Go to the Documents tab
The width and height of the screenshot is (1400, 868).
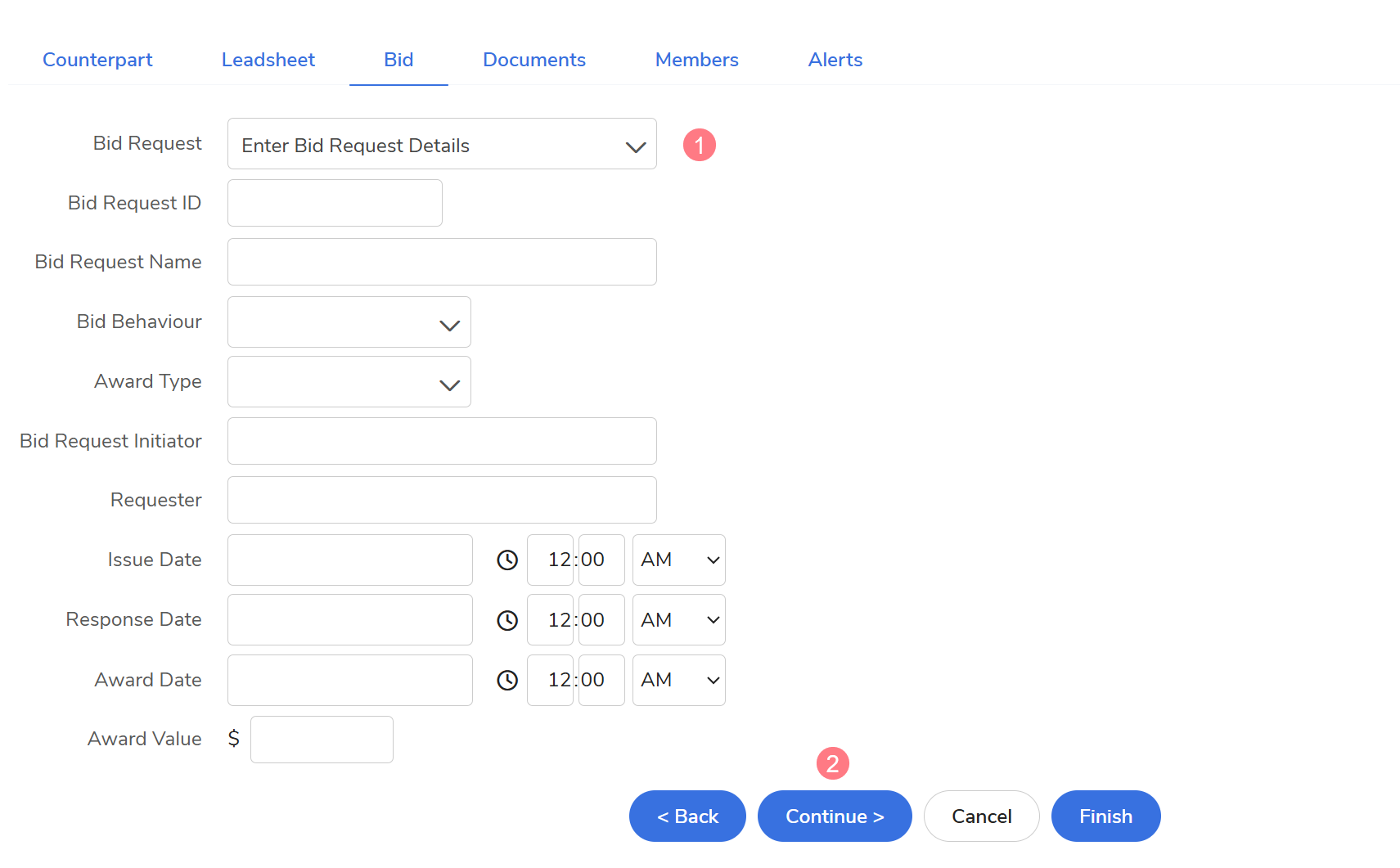pos(534,60)
